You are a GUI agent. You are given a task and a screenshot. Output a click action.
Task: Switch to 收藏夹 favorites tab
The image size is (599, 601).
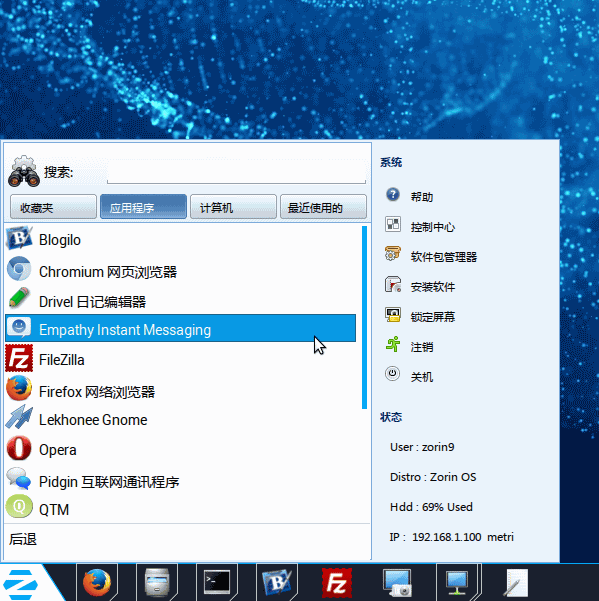tap(53, 207)
